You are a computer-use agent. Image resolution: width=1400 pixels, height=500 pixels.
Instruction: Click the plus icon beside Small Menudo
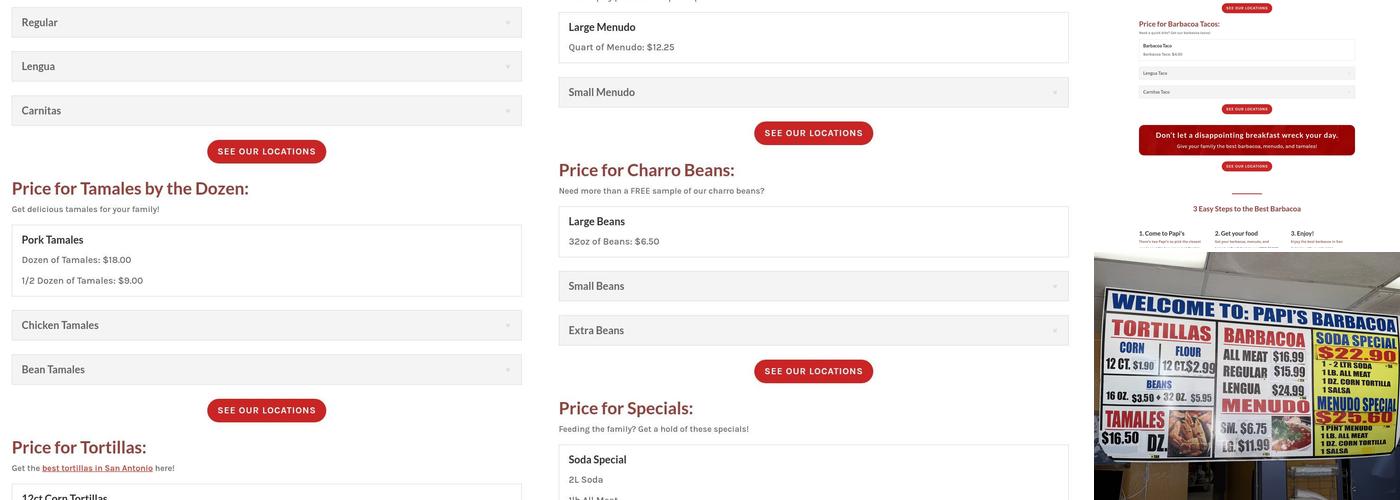[x=1054, y=93]
